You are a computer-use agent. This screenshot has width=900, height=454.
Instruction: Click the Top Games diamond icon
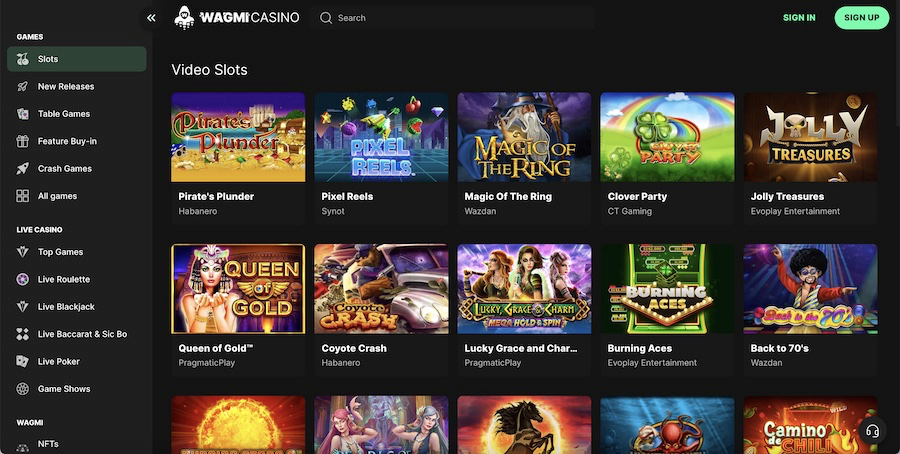click(22, 252)
